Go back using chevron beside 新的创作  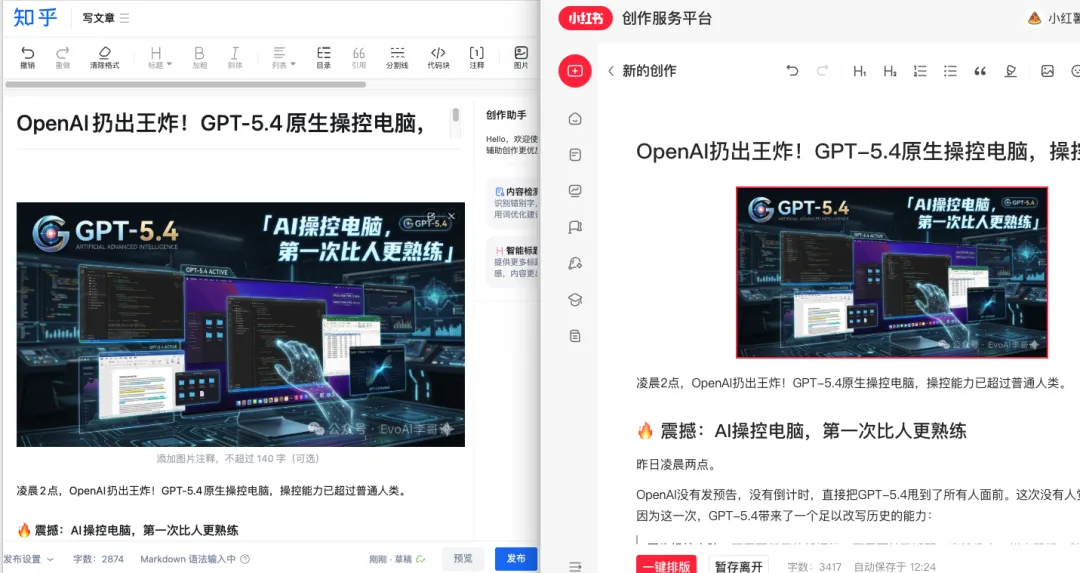611,71
